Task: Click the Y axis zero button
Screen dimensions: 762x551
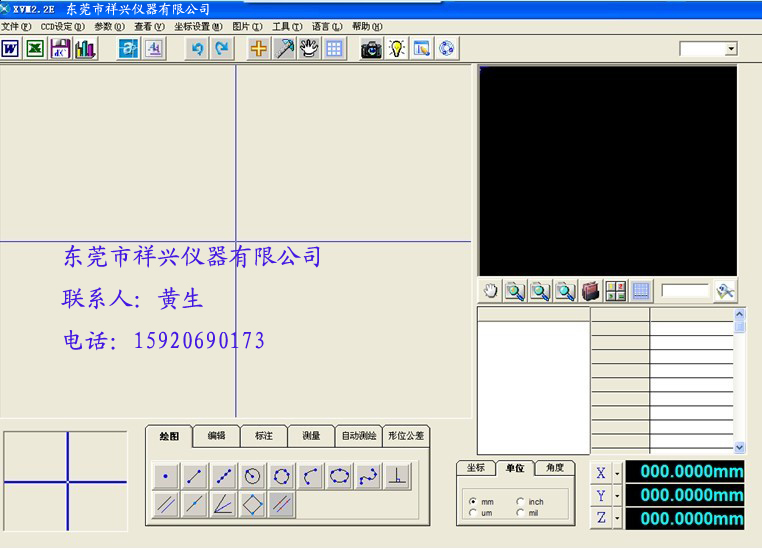Action: click(601, 496)
